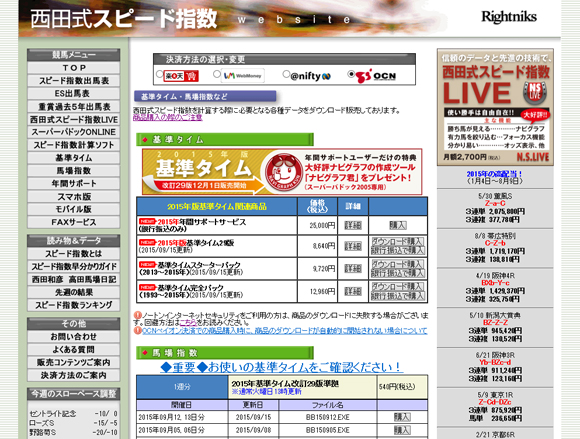Click 詳細 for 年間サポートサービス
This screenshot has height=439, width=580.
click(x=353, y=225)
